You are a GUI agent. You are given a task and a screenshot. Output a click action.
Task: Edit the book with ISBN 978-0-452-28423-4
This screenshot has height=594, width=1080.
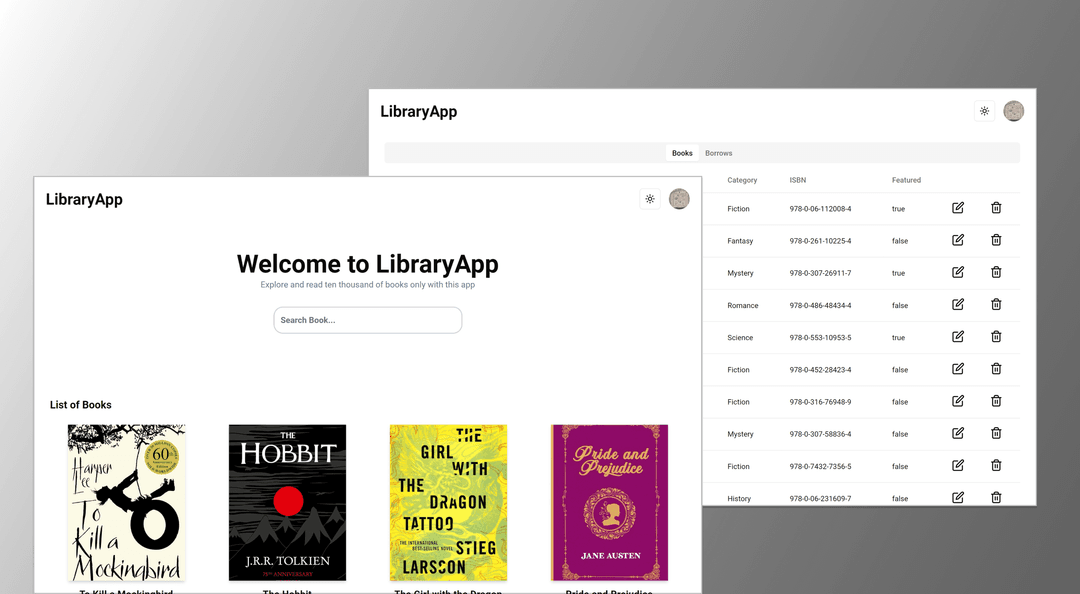pos(957,369)
